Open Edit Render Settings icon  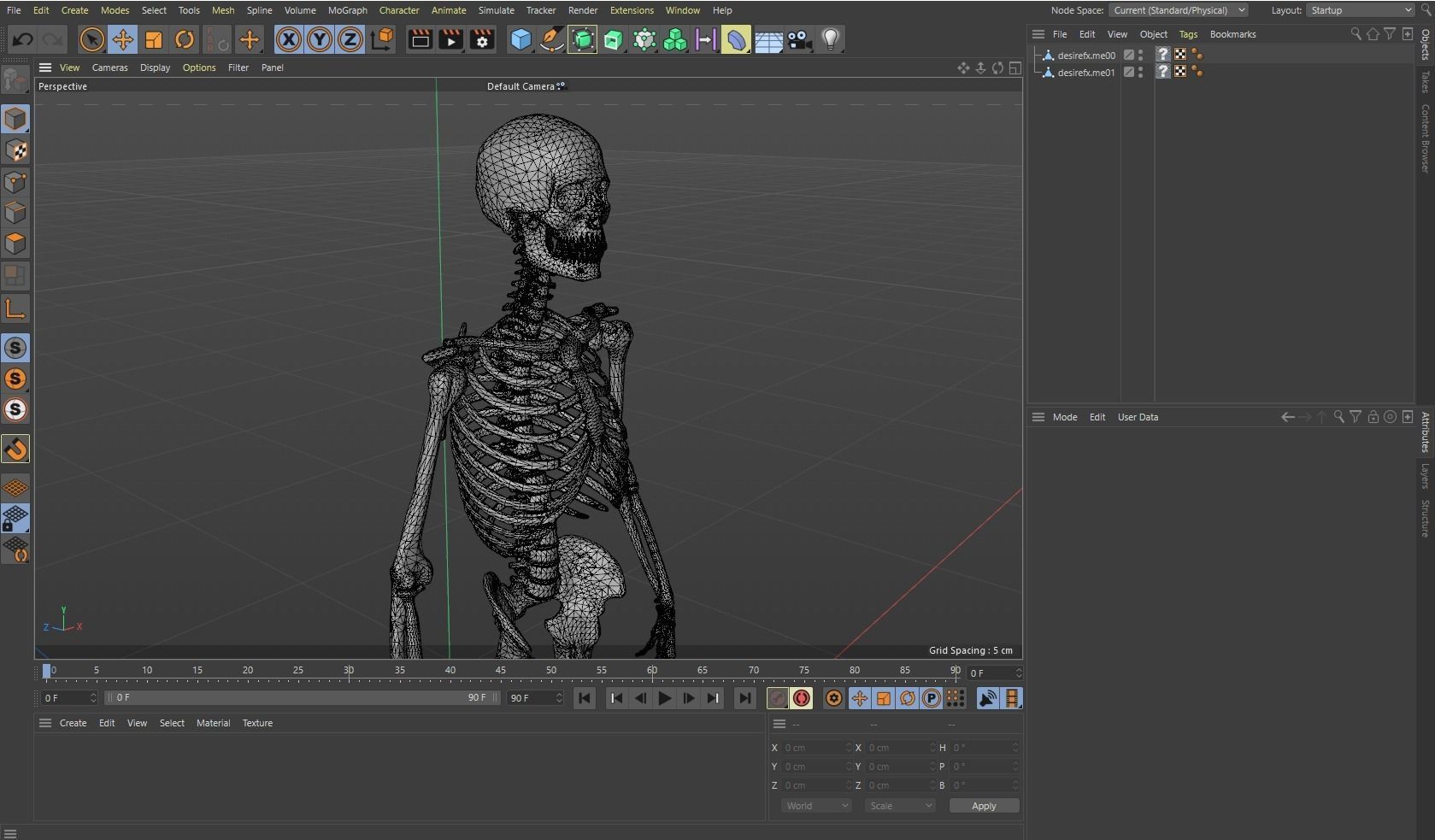[x=482, y=39]
